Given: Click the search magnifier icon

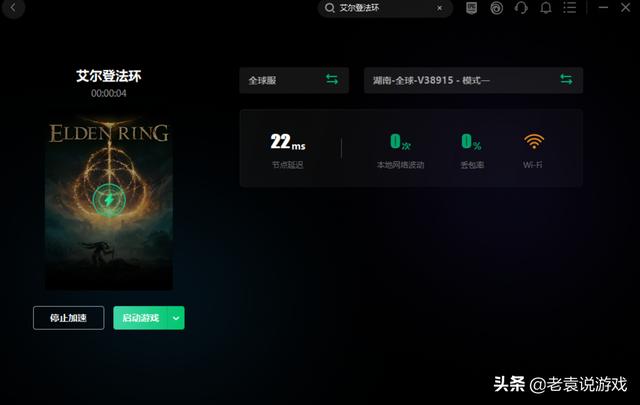Looking at the screenshot, I should [329, 8].
